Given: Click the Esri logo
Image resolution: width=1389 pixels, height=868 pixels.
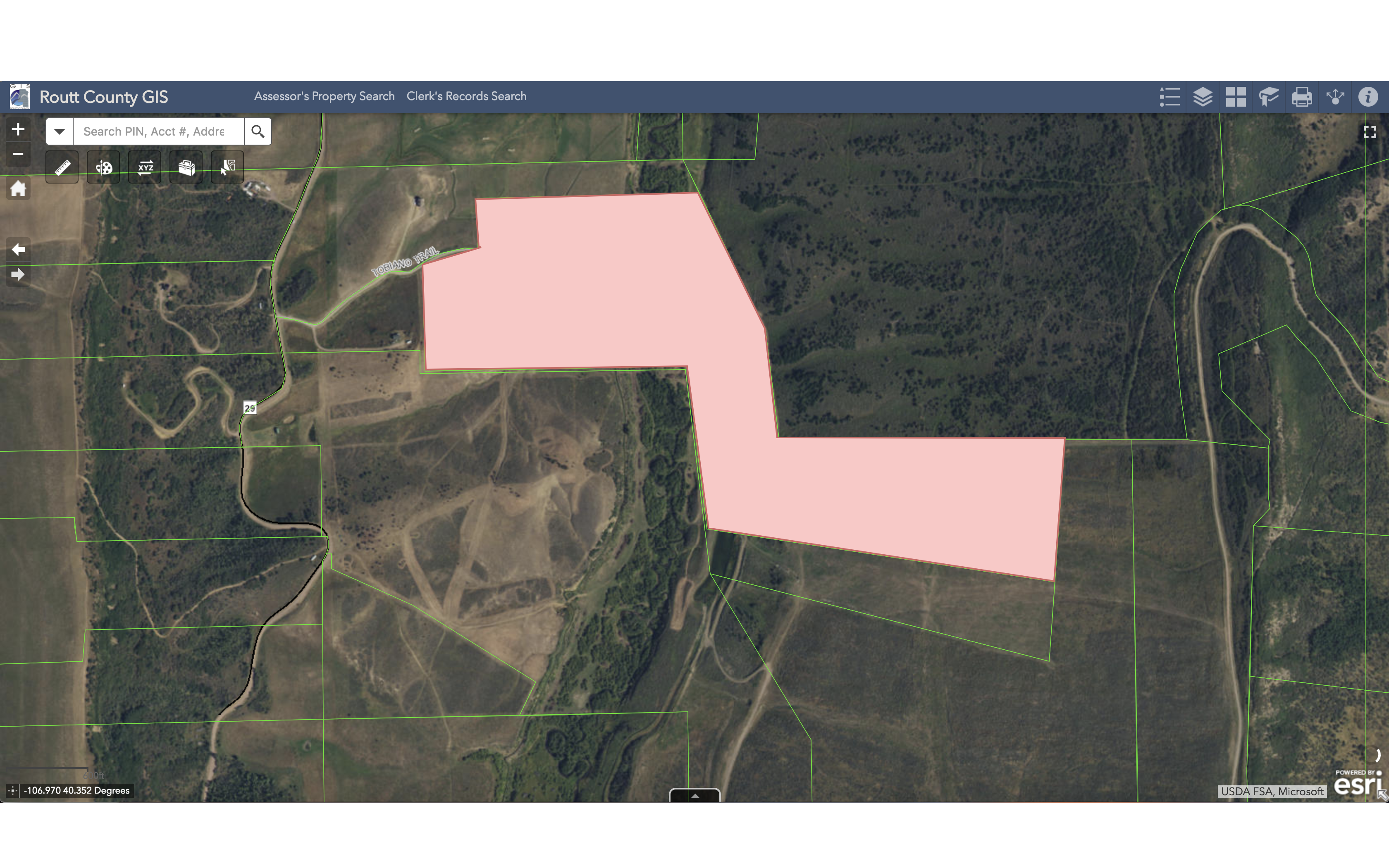Looking at the screenshot, I should pyautogui.click(x=1358, y=783).
